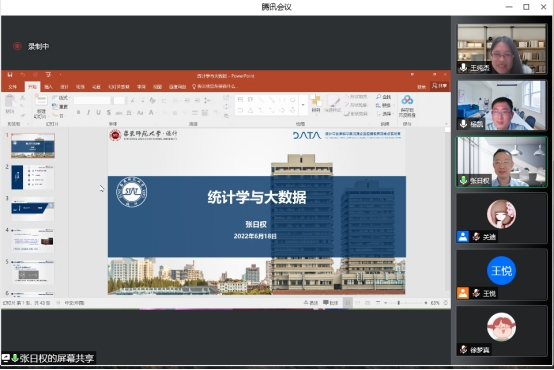Open the File (文件) menu tab
Viewport: 554px width, 370px height.
tap(12, 87)
